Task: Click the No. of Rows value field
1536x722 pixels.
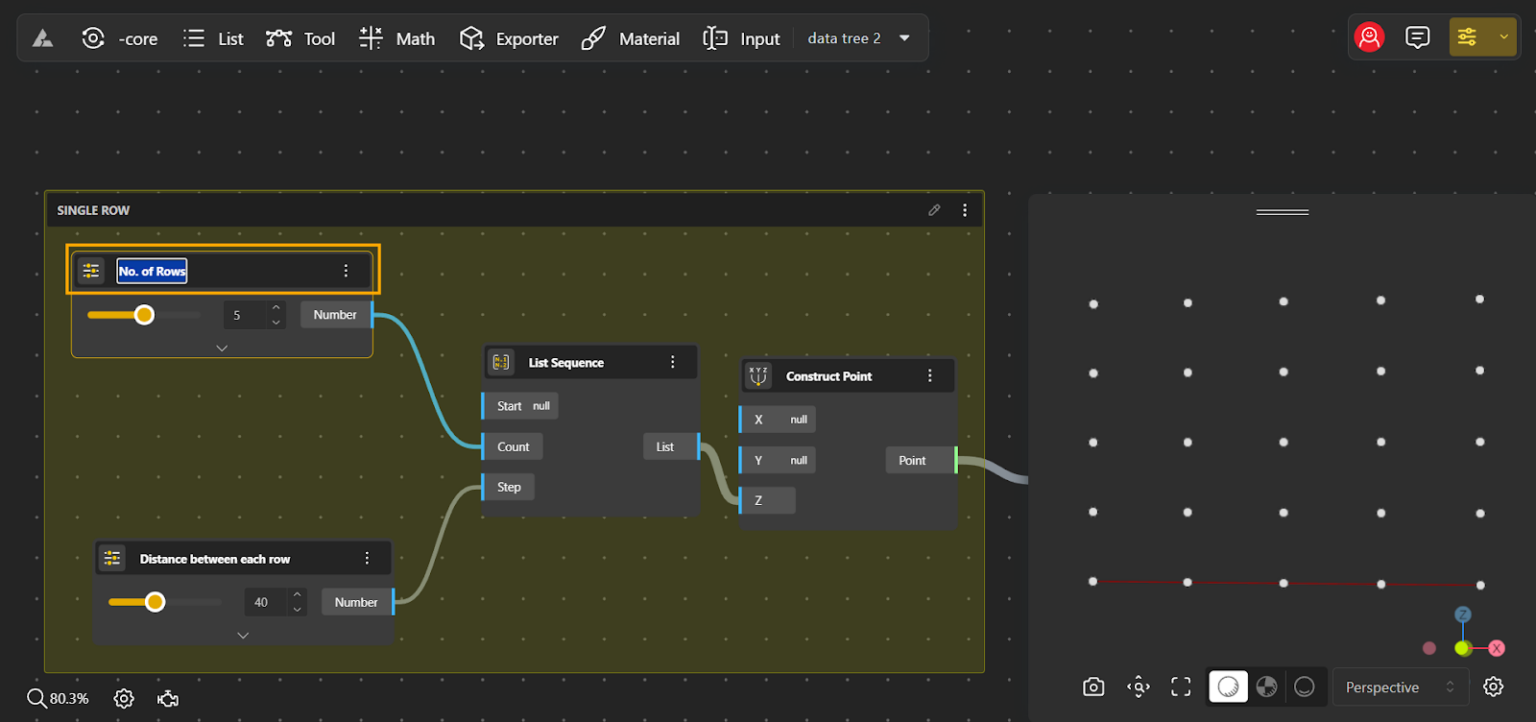Action: point(244,316)
